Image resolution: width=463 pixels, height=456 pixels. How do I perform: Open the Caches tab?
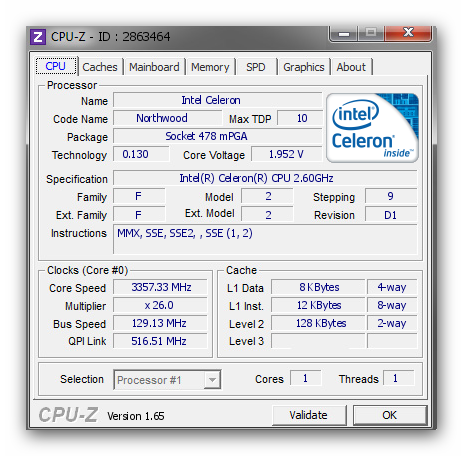pos(100,67)
